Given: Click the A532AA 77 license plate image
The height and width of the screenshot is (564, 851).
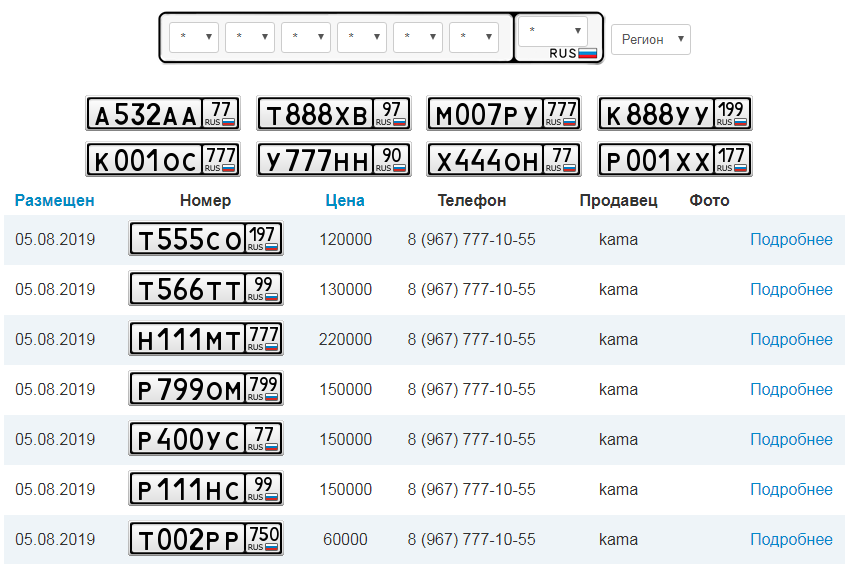Looking at the screenshot, I should click(163, 114).
